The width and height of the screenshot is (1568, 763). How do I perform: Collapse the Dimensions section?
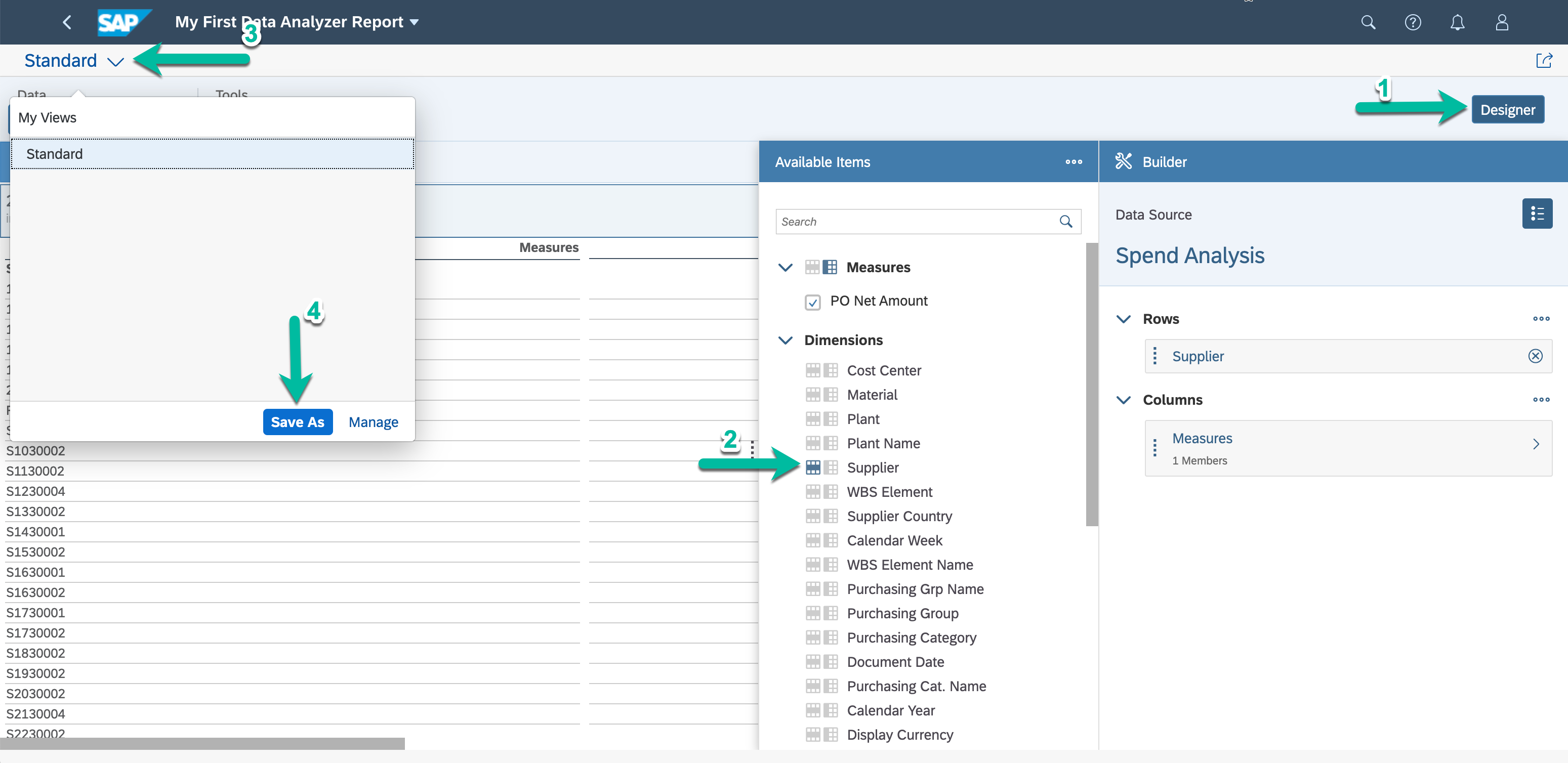[x=785, y=340]
